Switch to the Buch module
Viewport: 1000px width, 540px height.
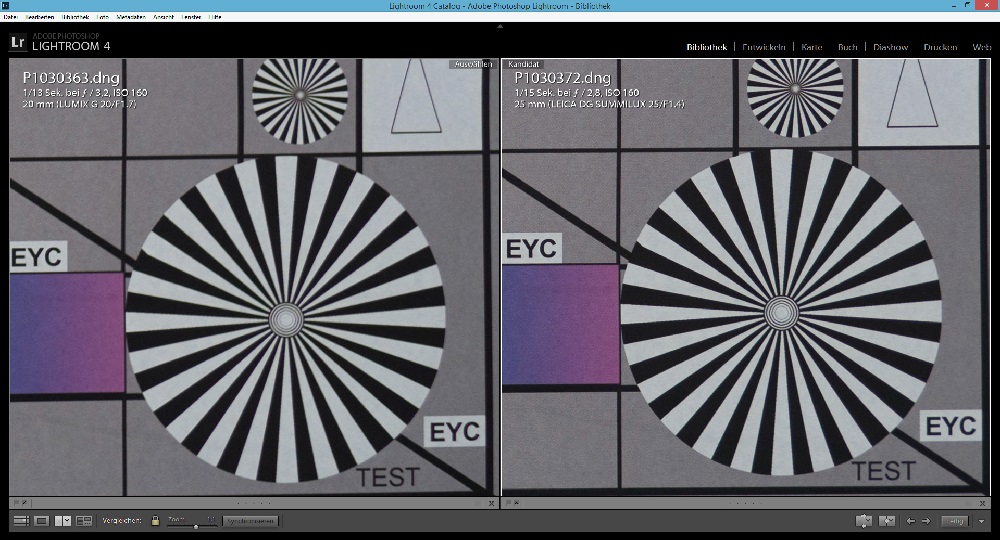[x=848, y=47]
